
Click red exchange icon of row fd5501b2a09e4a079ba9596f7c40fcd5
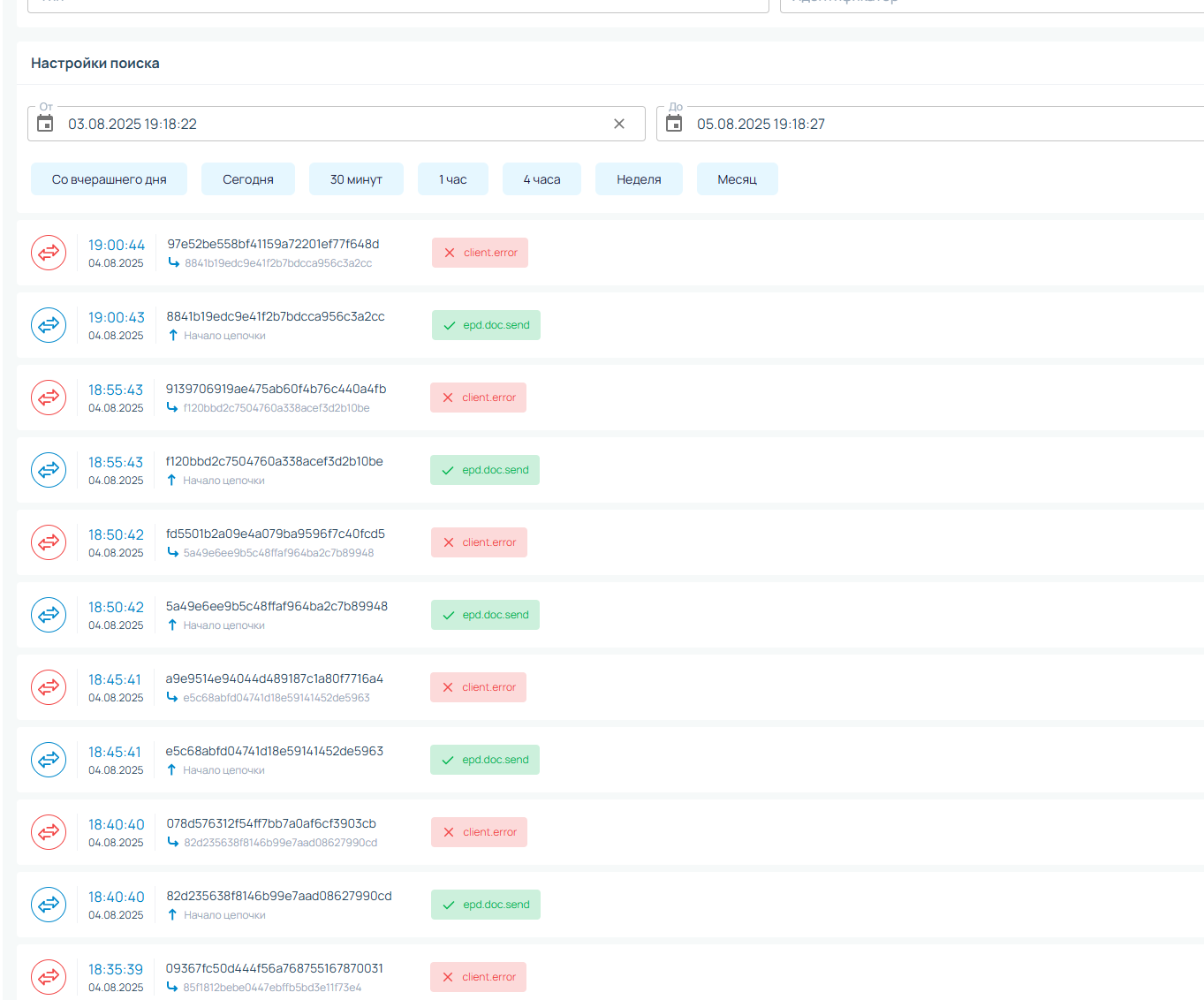pos(49,542)
